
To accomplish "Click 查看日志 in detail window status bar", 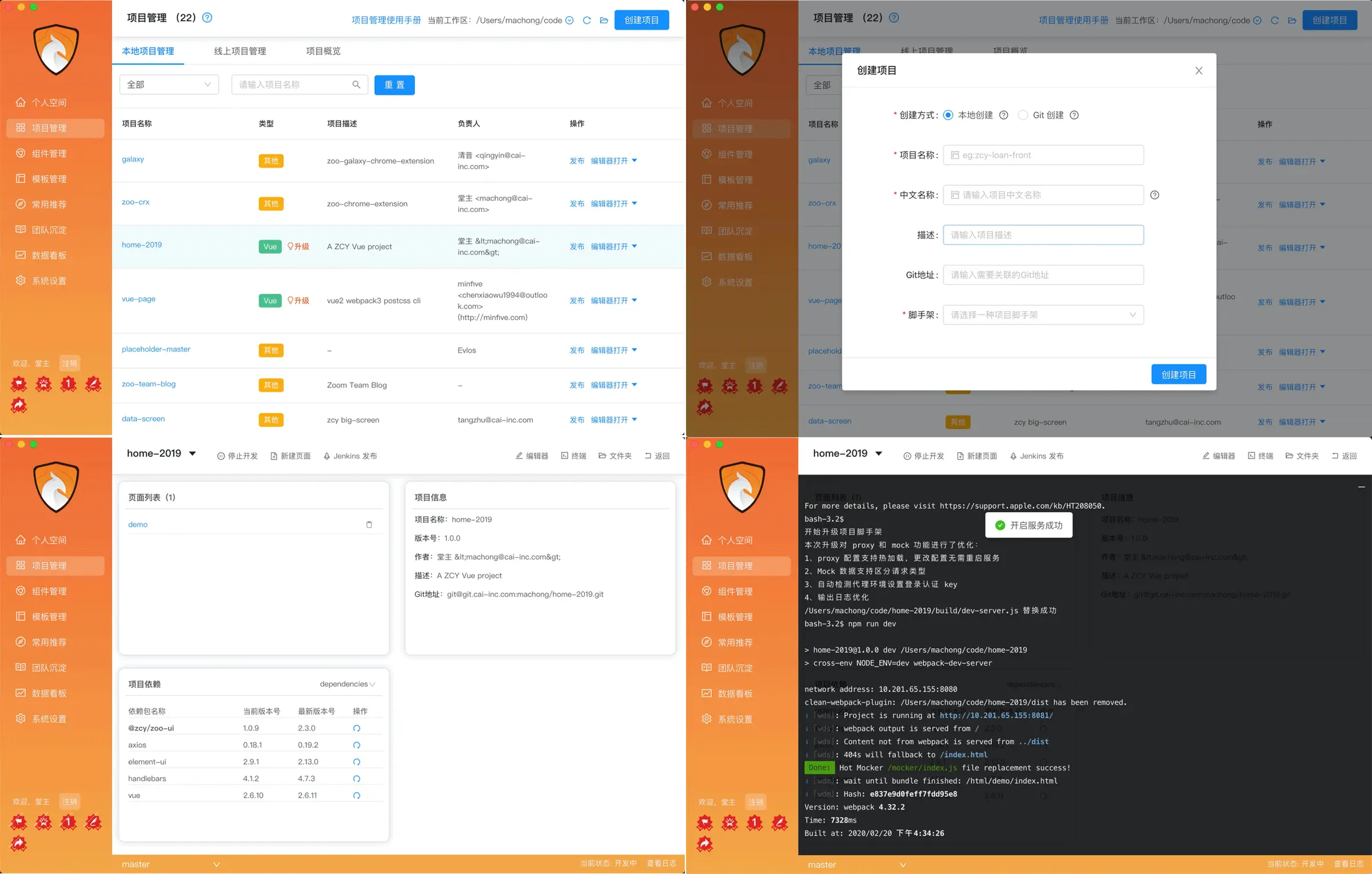I will tap(661, 864).
